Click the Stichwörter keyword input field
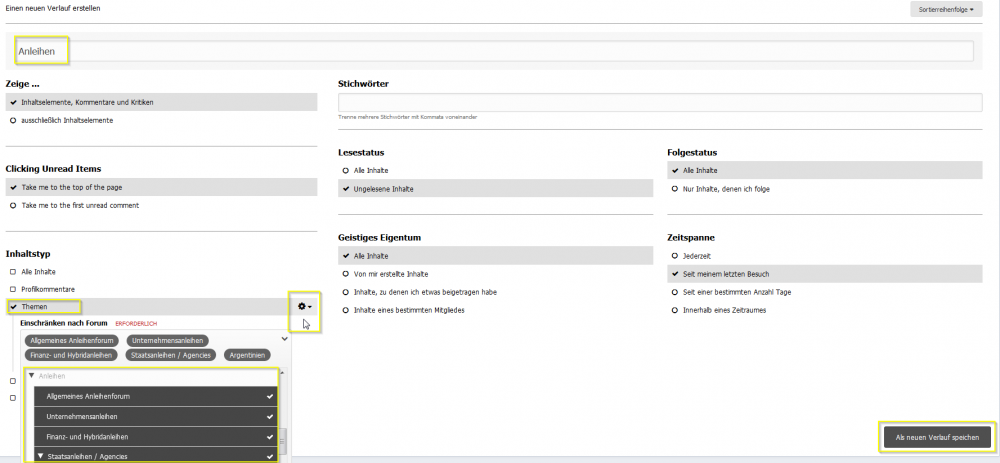Screen dimensions: 1000x463 660,102
